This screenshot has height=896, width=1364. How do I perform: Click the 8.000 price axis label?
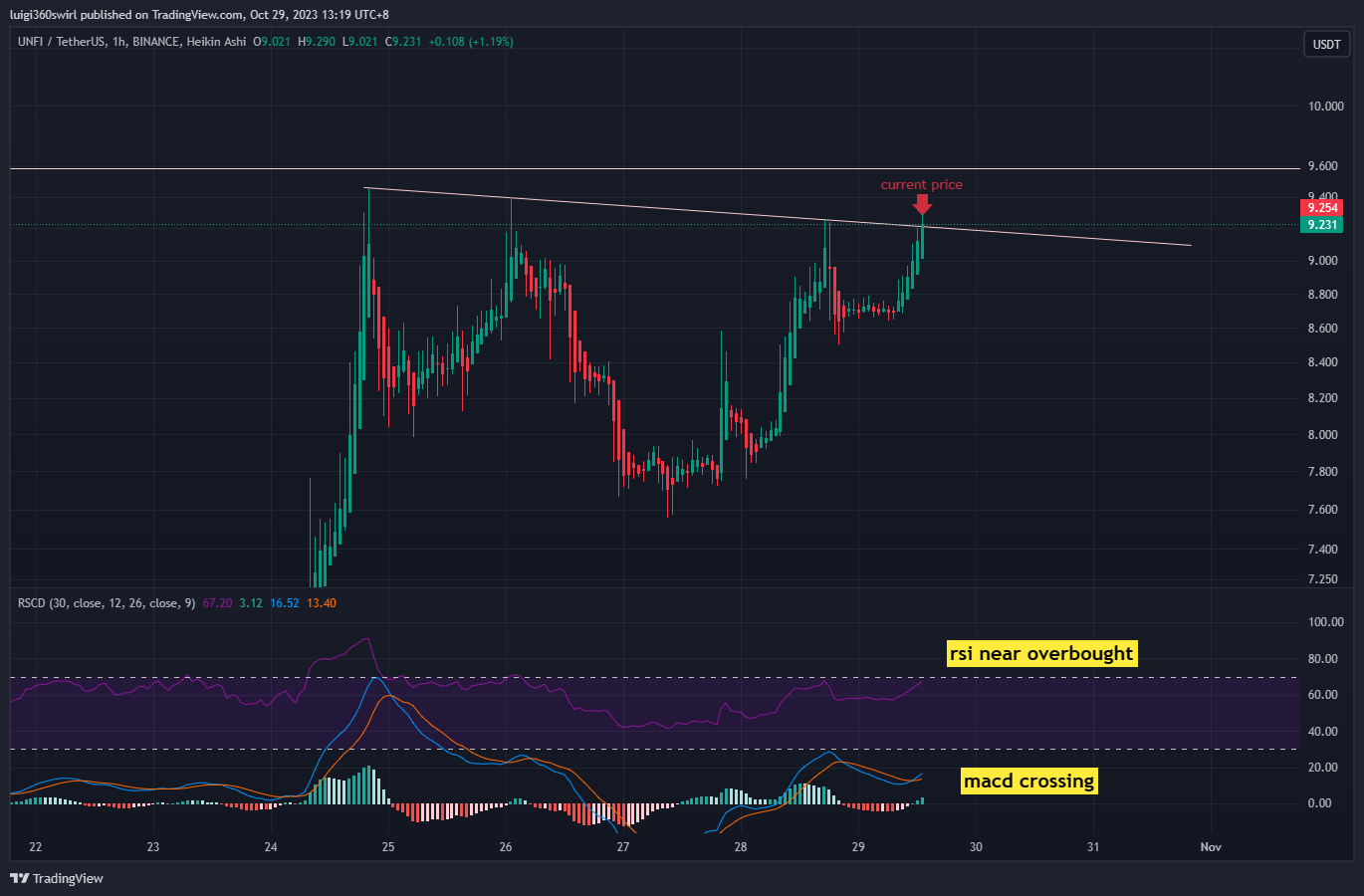click(x=1322, y=435)
